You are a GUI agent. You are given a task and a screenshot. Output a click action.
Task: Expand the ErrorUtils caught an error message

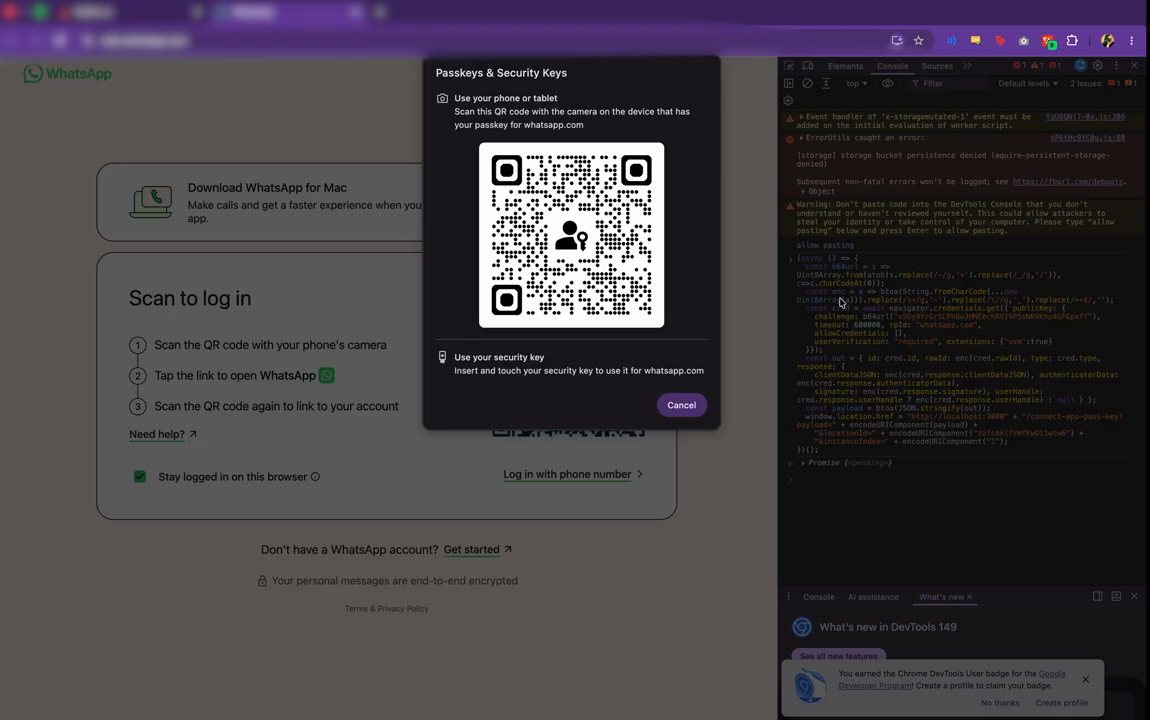click(802, 138)
